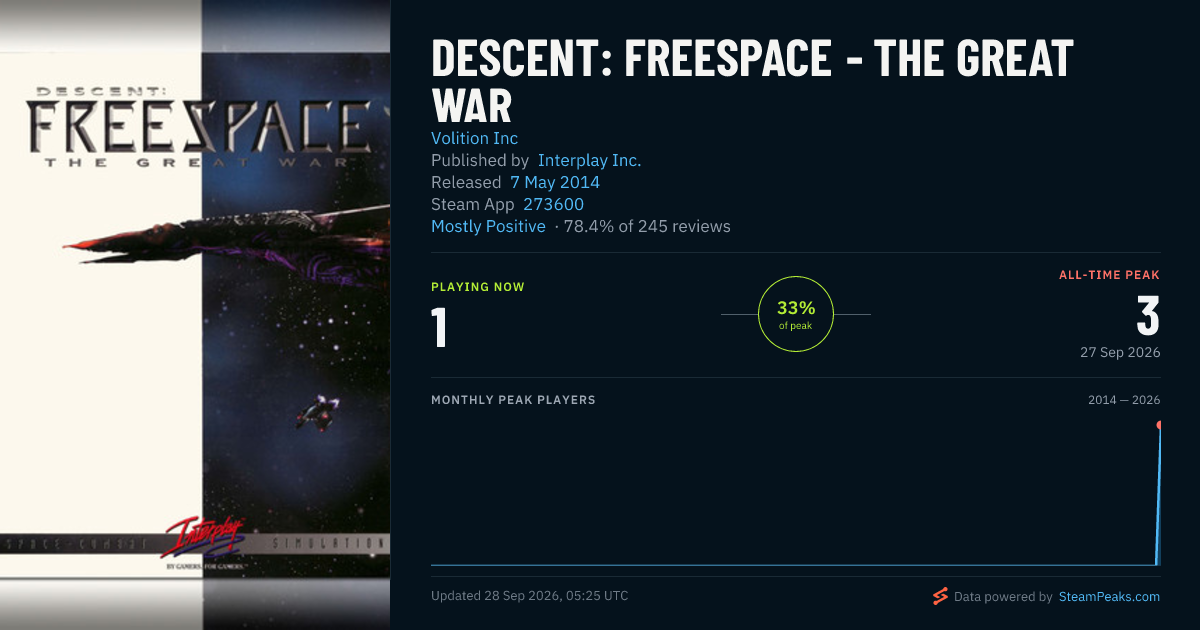
Task: Click the 33% of peak circle
Action: [x=796, y=314]
